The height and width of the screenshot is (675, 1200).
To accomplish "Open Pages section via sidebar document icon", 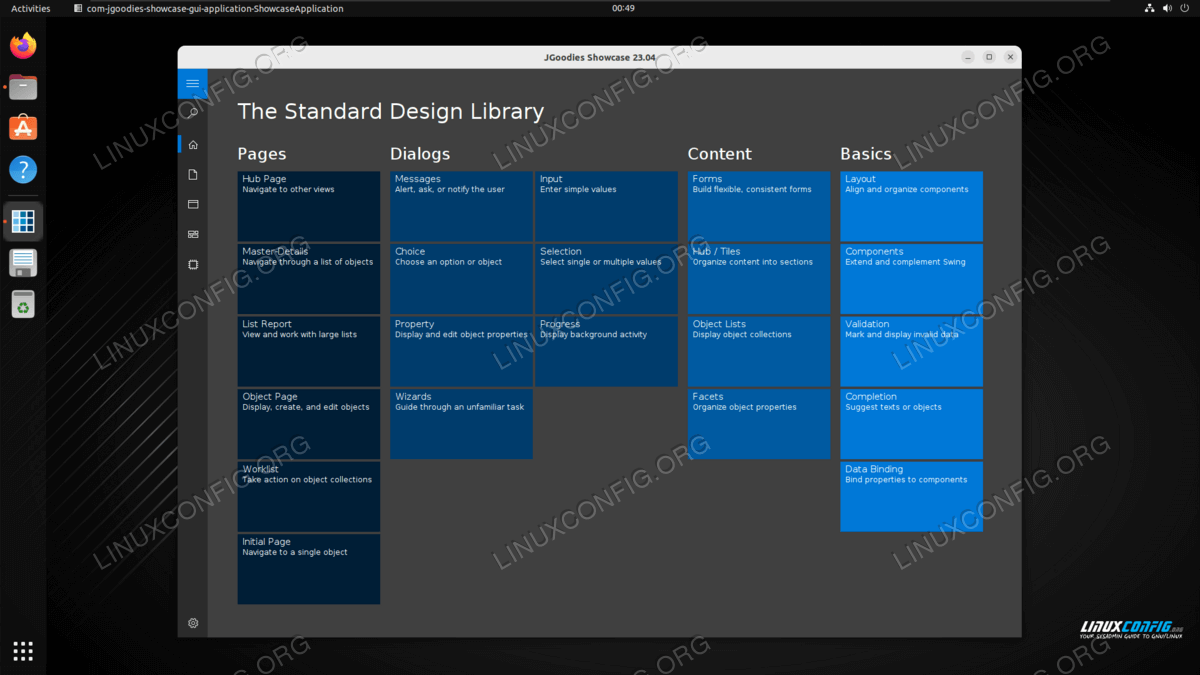I will pos(193,174).
